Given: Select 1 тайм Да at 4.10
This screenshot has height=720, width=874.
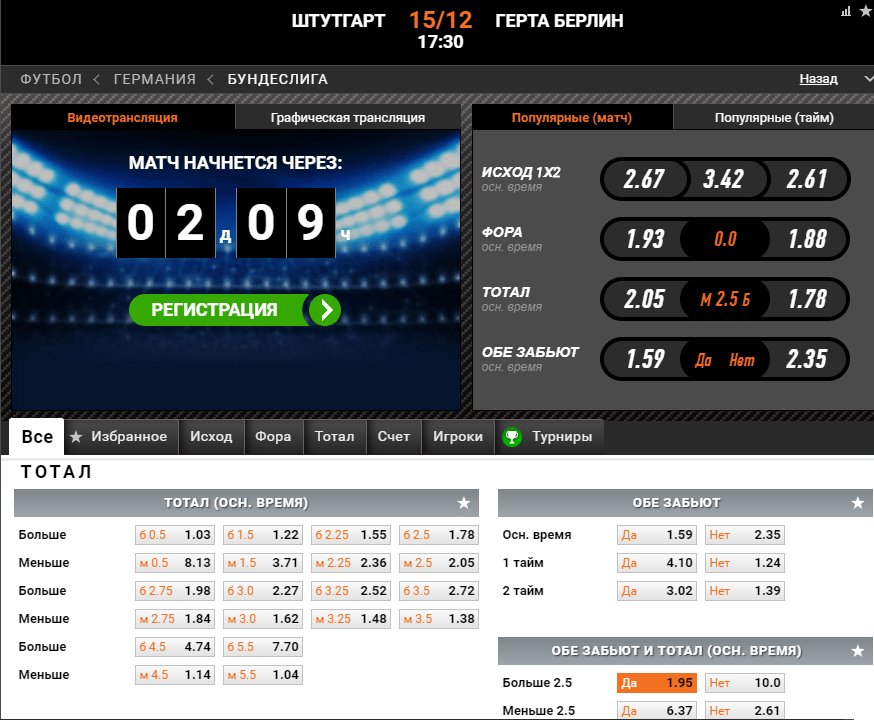Looking at the screenshot, I should click(x=657, y=563).
